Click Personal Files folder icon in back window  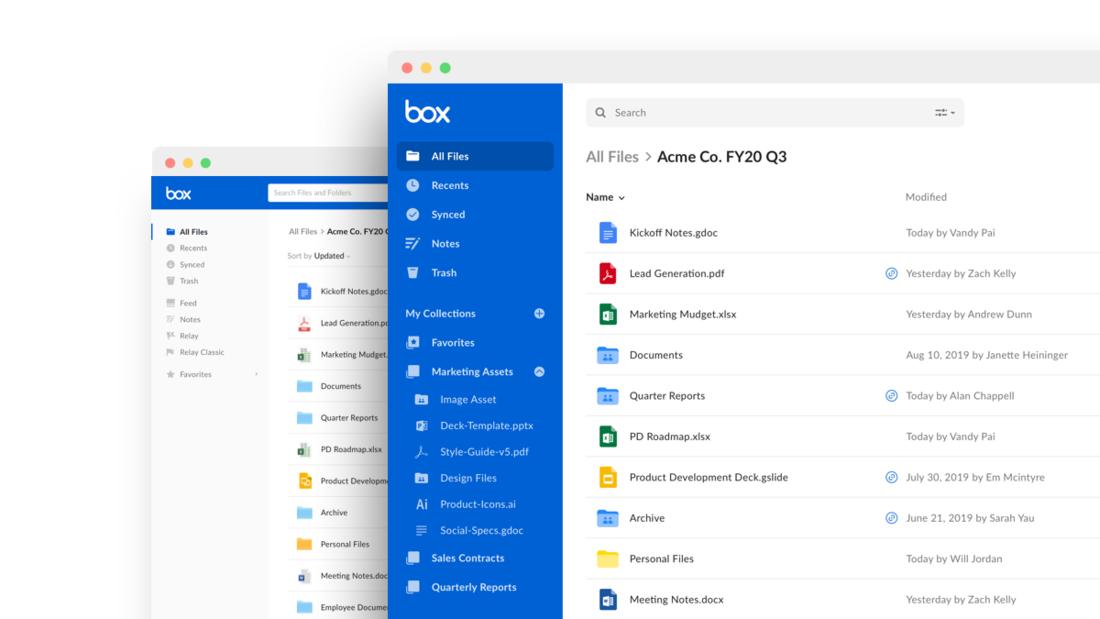[x=304, y=544]
